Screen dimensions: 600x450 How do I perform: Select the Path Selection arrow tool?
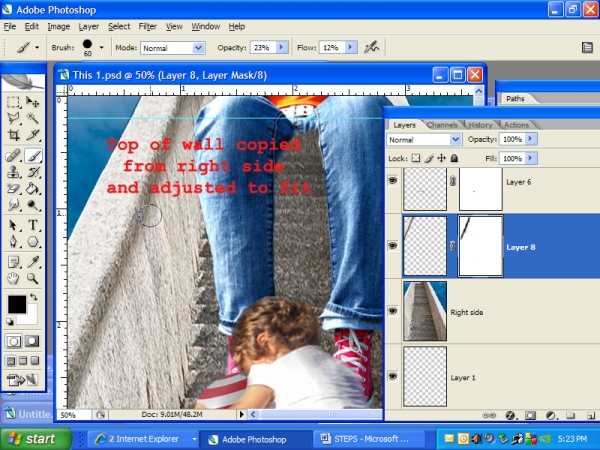(13, 225)
